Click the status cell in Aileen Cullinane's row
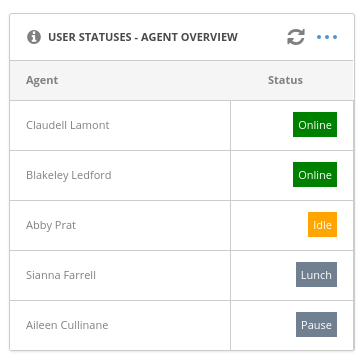The height and width of the screenshot is (364, 363). 292,325
